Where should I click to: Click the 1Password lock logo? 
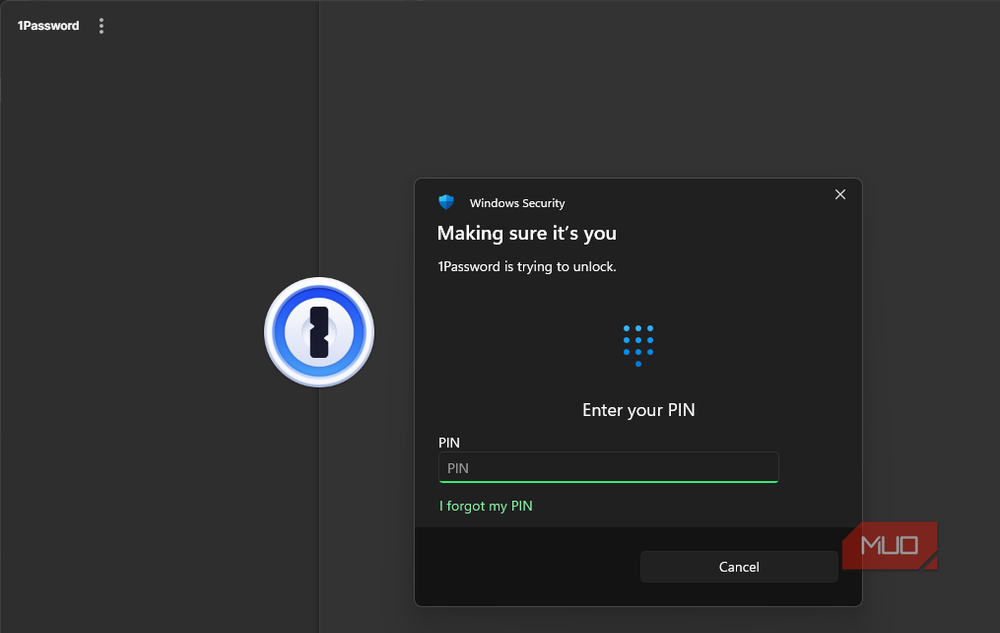click(319, 332)
